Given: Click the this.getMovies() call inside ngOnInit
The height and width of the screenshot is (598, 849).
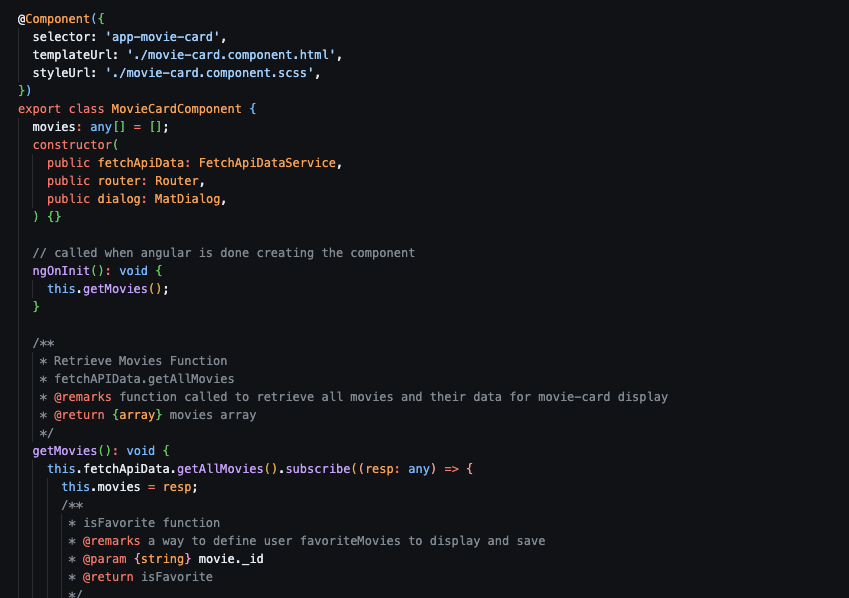Looking at the screenshot, I should 108,289.
